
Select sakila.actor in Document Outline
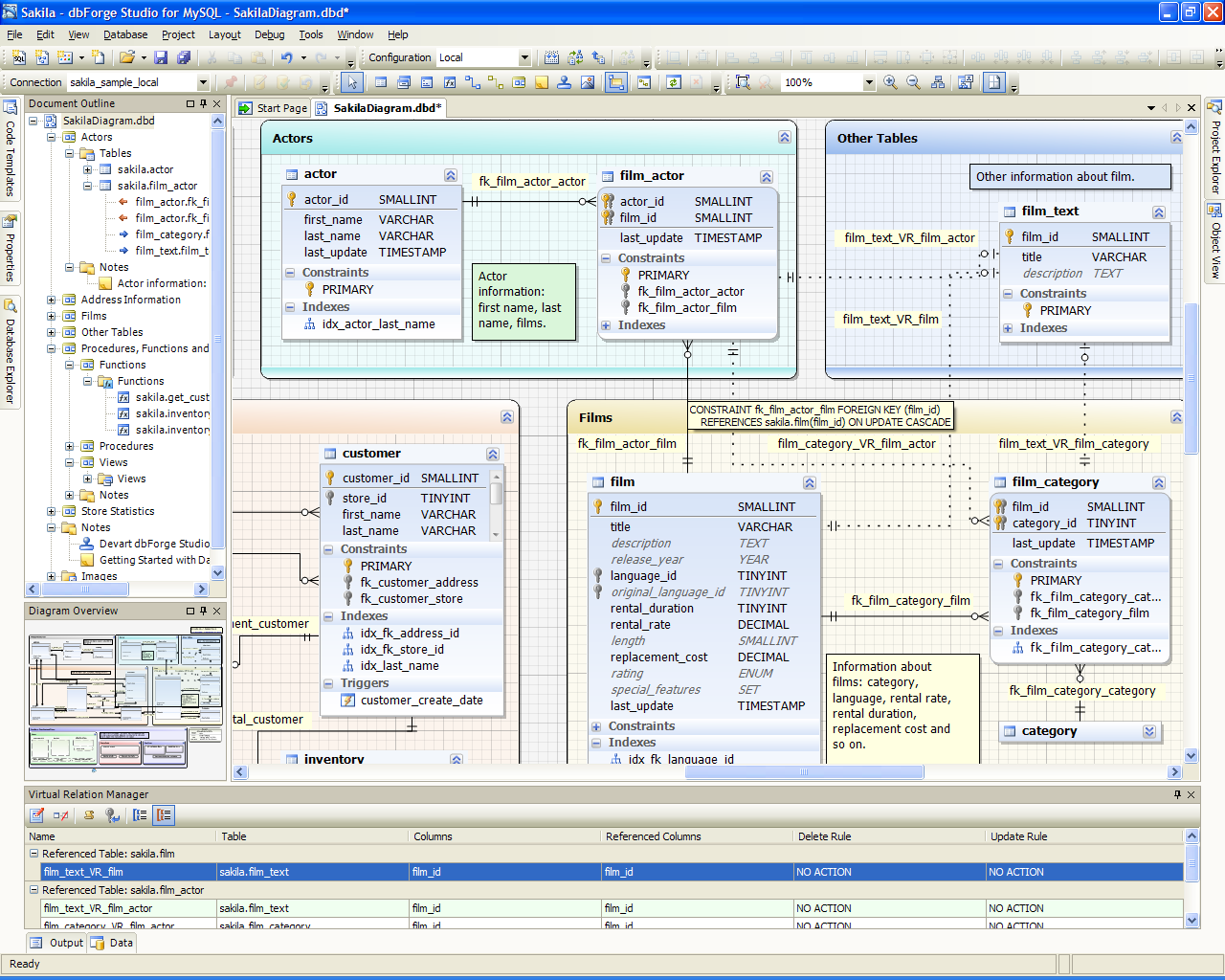tap(145, 169)
